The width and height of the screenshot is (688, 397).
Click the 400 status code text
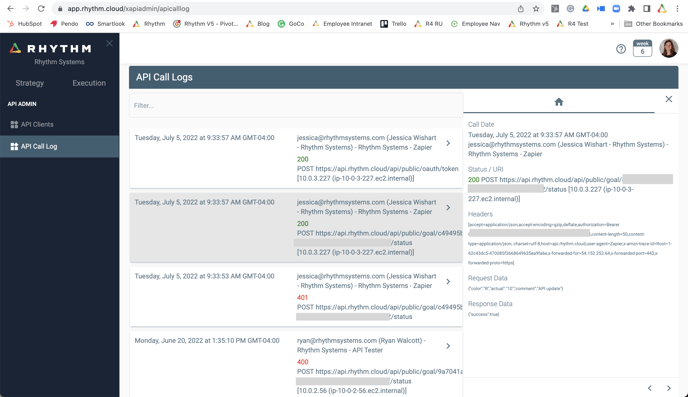click(302, 362)
